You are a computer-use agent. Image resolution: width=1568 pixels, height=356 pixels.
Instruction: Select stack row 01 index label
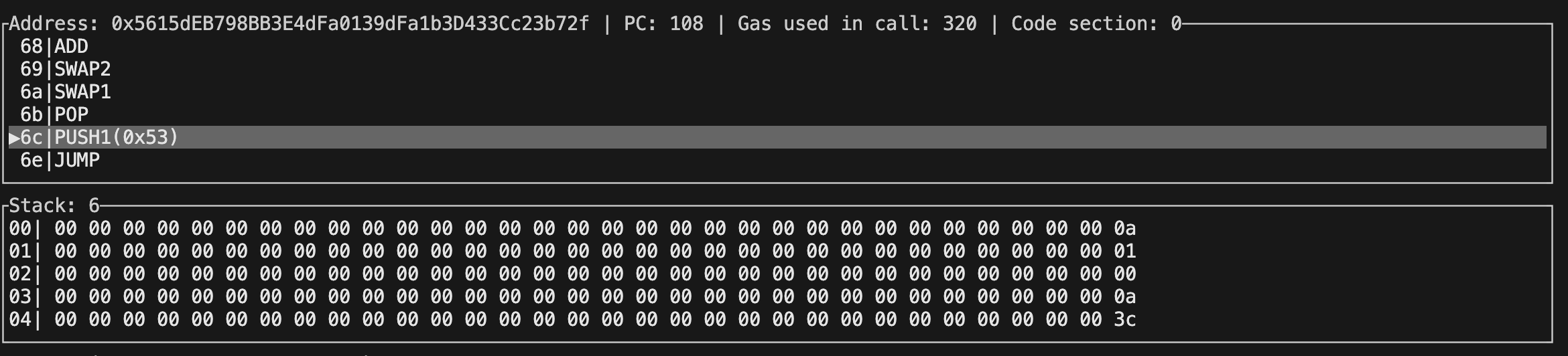pyautogui.click(x=19, y=251)
